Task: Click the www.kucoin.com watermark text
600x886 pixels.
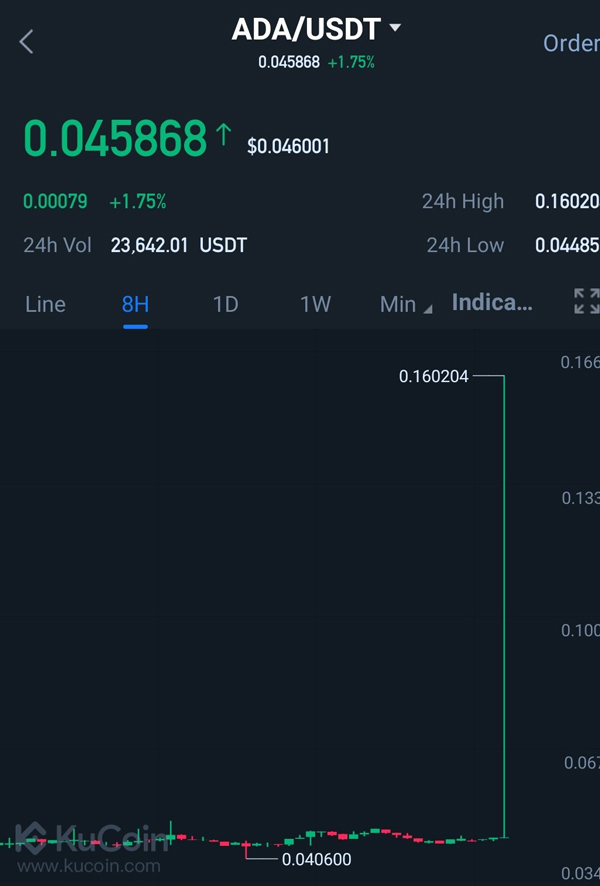Action: tap(88, 866)
